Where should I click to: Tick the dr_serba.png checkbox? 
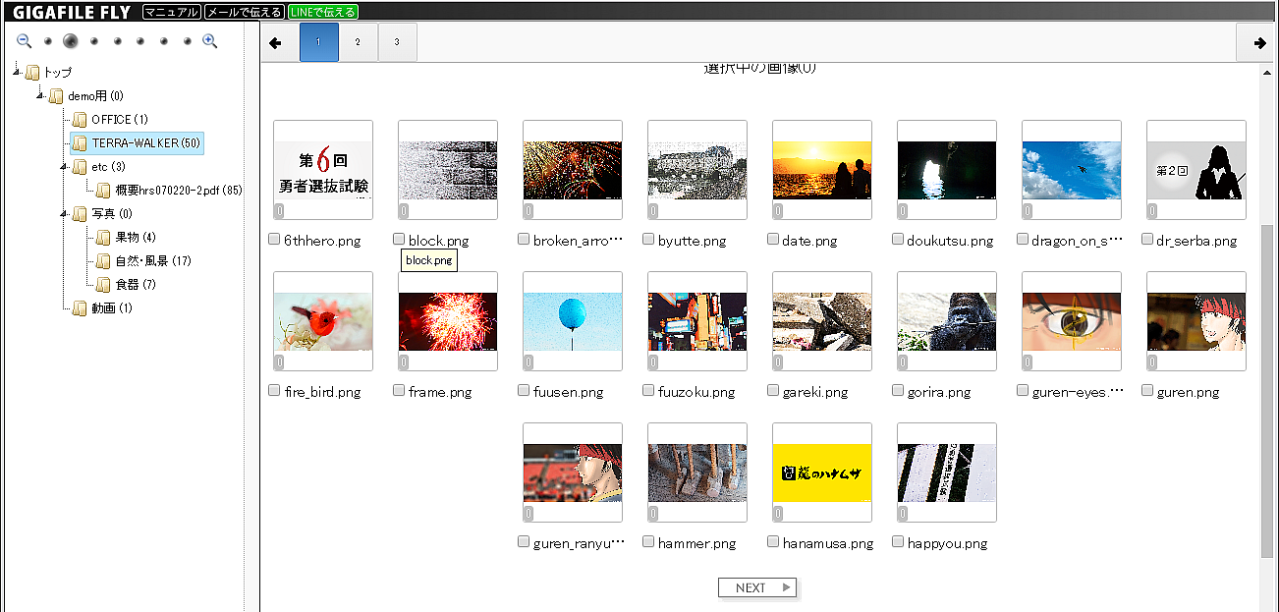(1147, 239)
